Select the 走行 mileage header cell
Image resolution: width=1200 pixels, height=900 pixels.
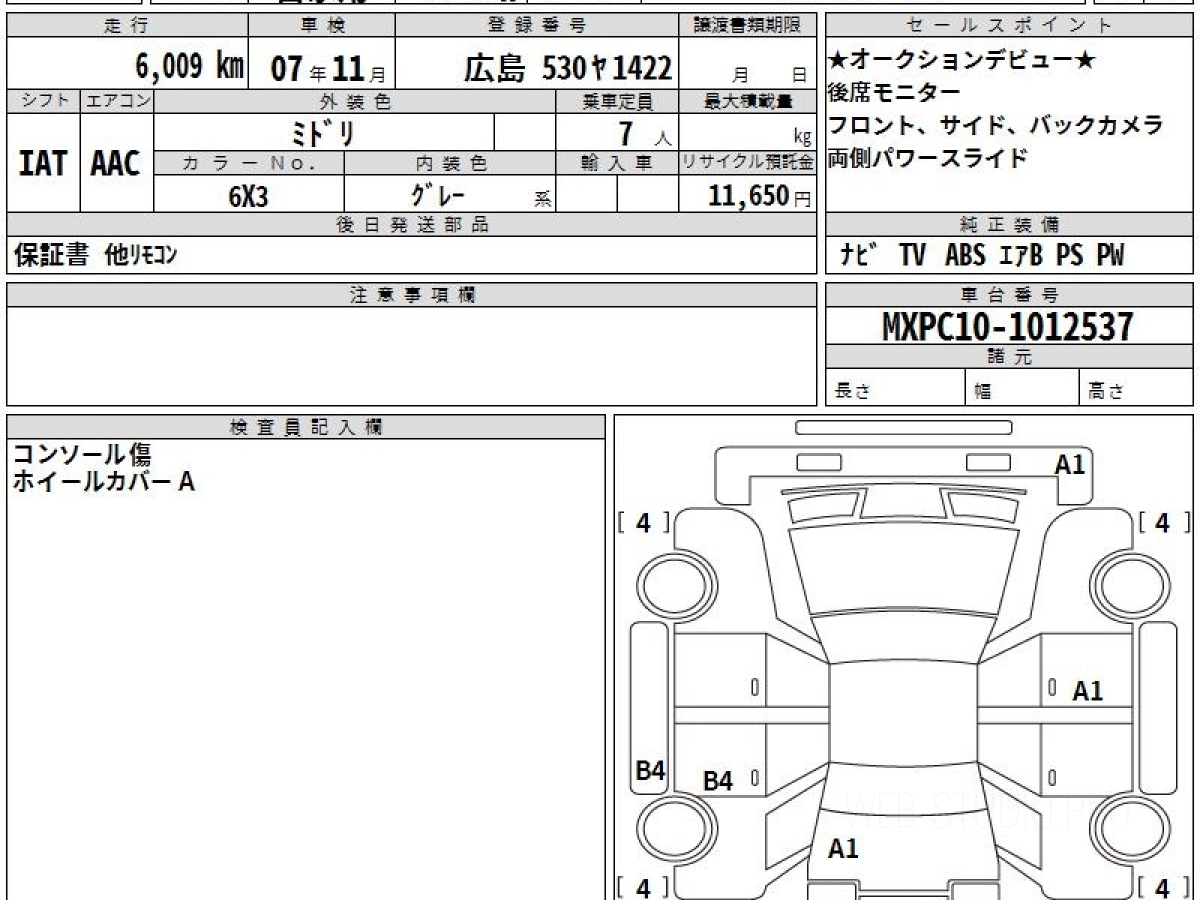pyautogui.click(x=127, y=26)
